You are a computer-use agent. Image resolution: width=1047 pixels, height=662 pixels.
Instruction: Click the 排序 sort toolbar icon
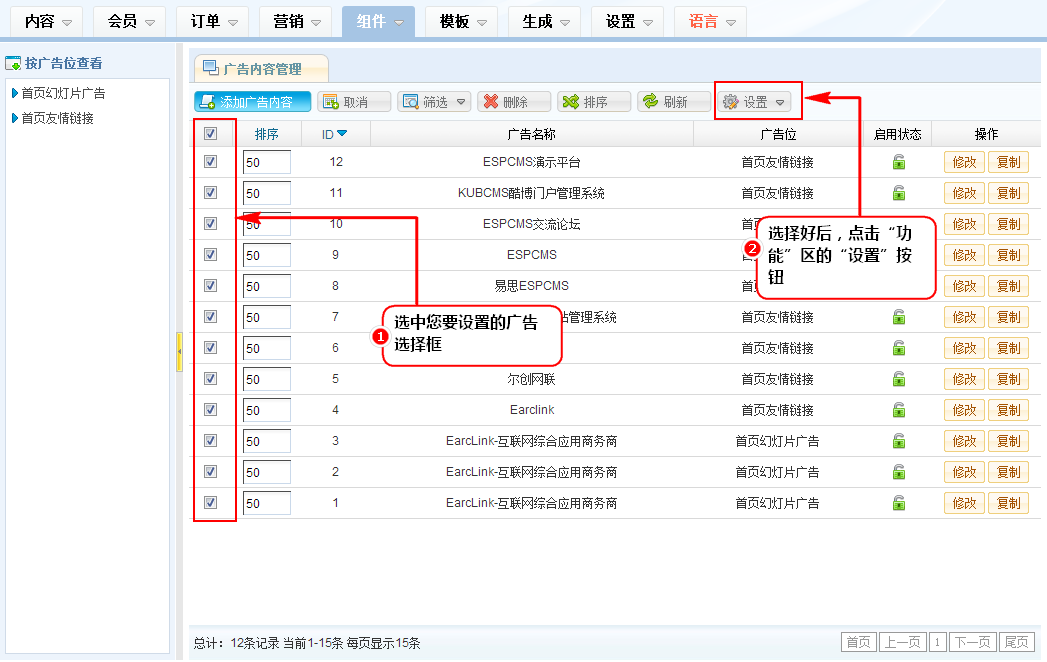(570, 102)
